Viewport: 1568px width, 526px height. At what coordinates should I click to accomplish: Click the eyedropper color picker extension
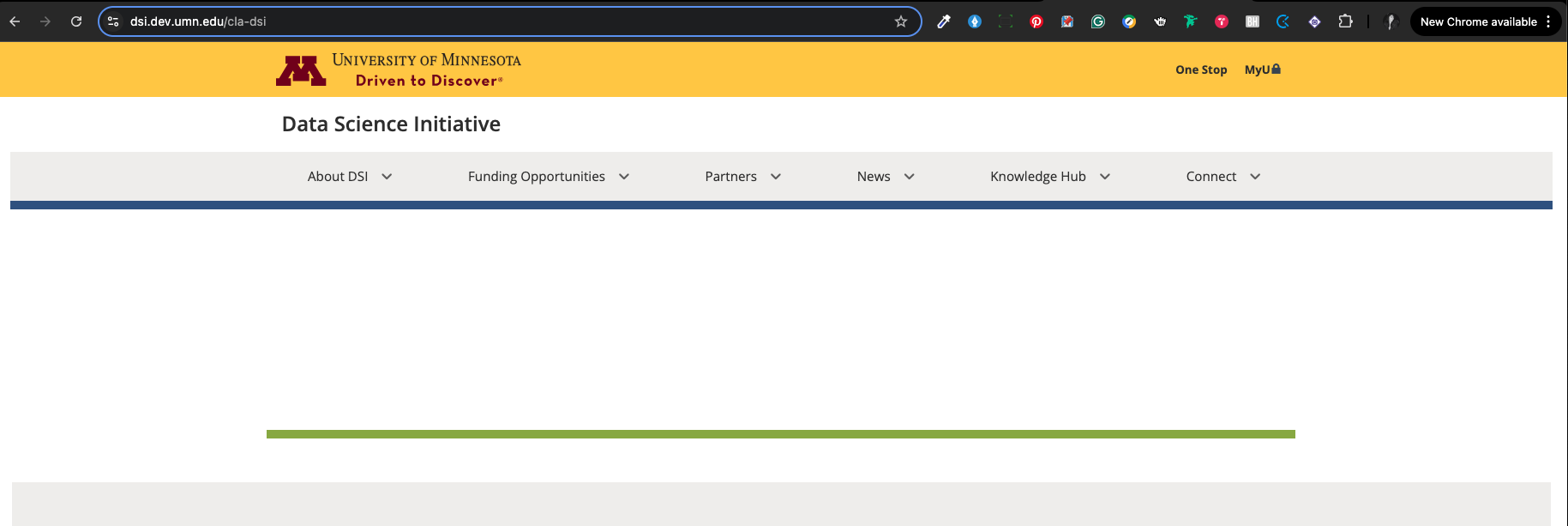pos(943,21)
